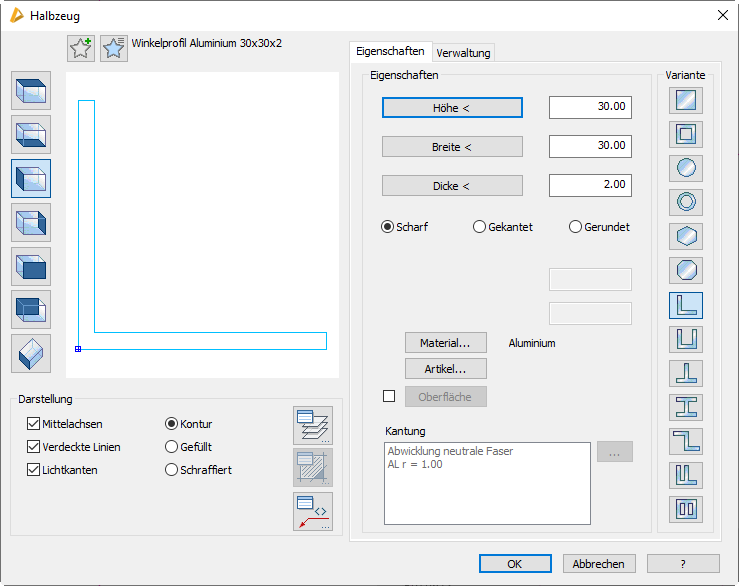Pick the I-beam profile variant
The width and height of the screenshot is (739, 586).
coord(686,407)
